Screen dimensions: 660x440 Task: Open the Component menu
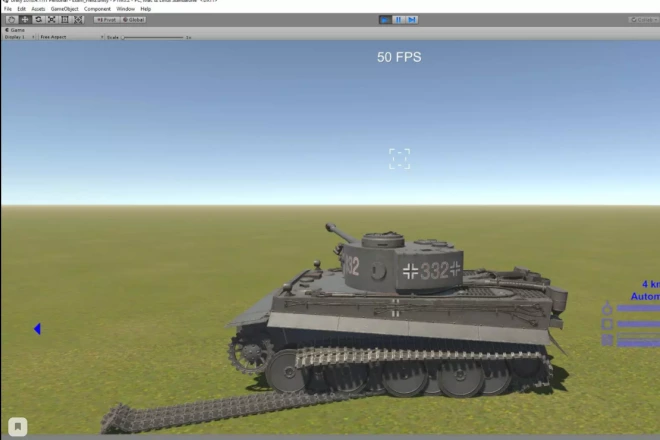click(97, 9)
